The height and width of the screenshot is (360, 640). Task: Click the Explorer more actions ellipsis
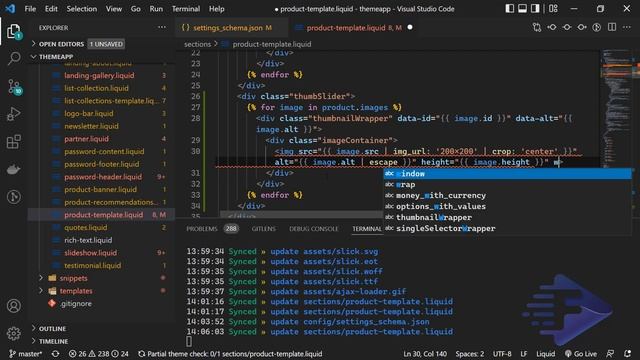pos(162,27)
